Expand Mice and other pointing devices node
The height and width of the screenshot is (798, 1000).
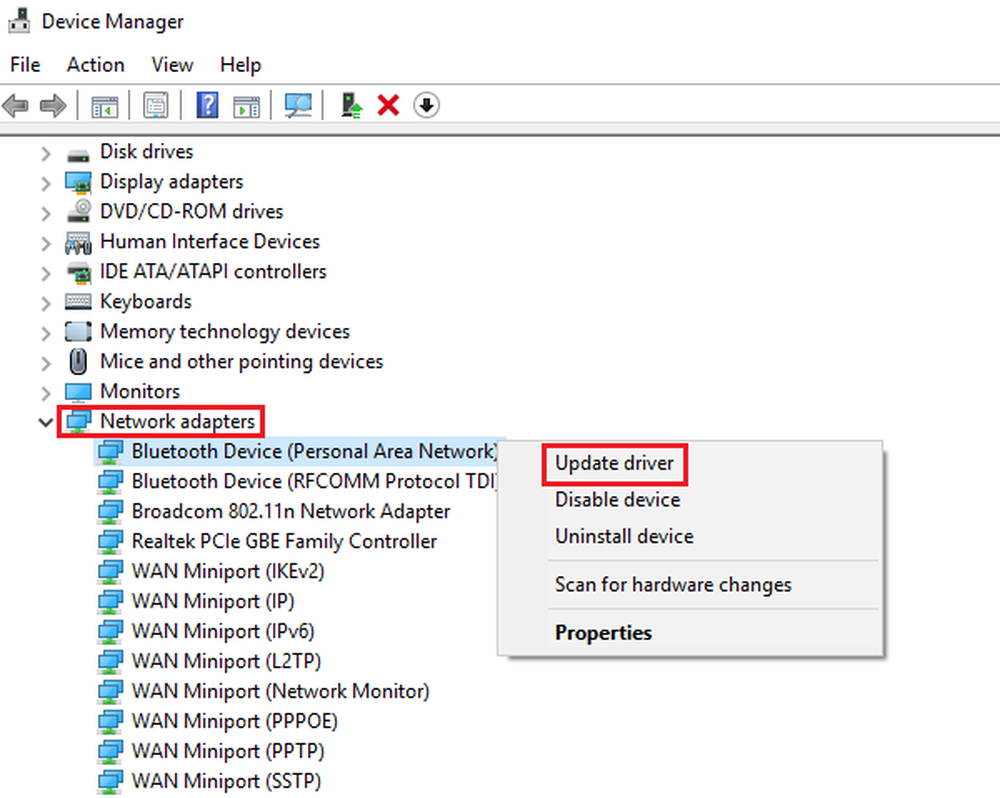[x=45, y=363]
